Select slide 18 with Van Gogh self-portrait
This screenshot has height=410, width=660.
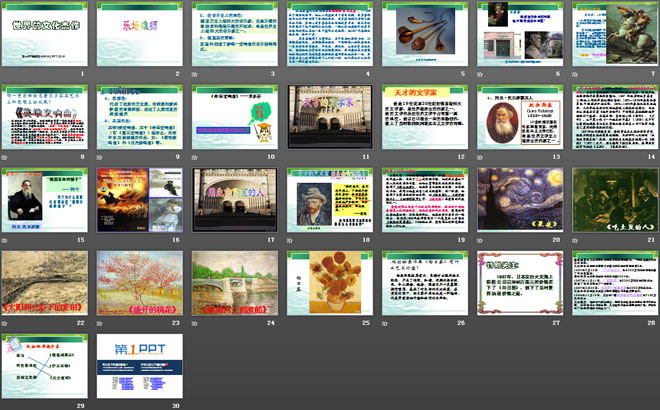tap(330, 200)
